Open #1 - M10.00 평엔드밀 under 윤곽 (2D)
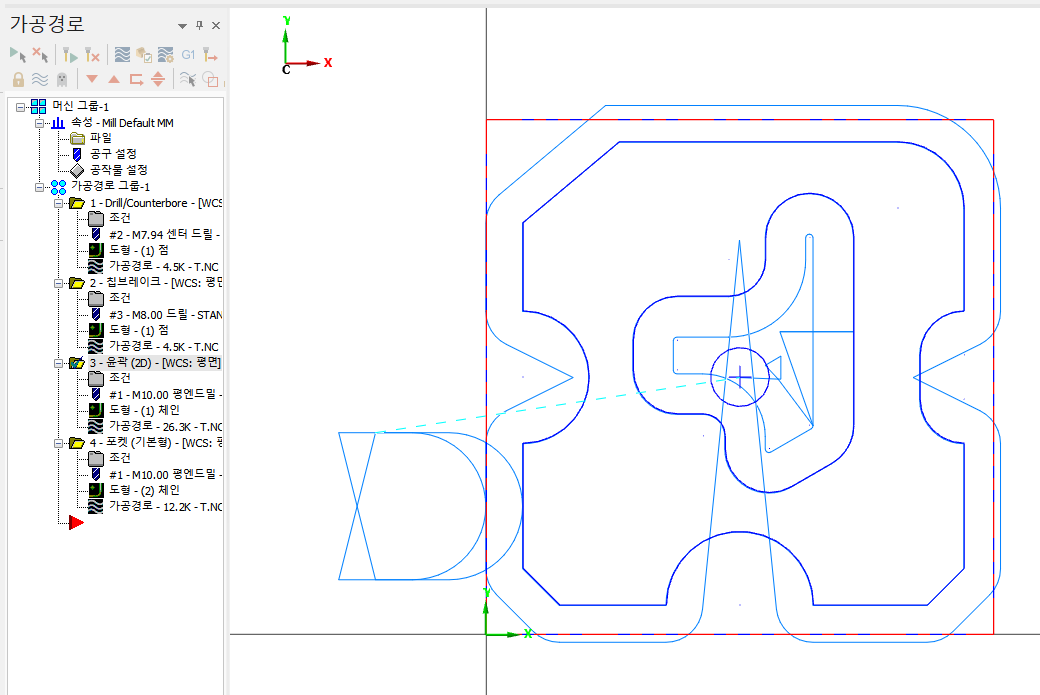This screenshot has width=1040, height=695. tap(166, 394)
